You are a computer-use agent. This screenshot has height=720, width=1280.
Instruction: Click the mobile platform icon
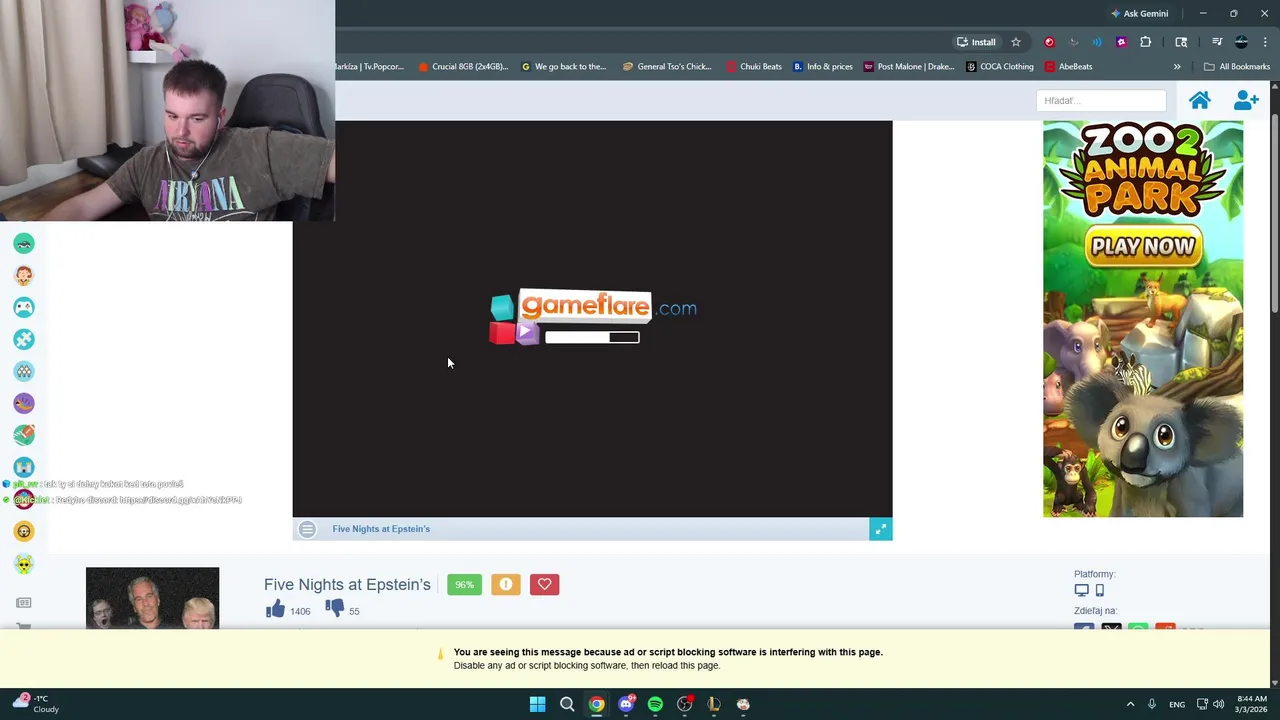click(x=1100, y=590)
